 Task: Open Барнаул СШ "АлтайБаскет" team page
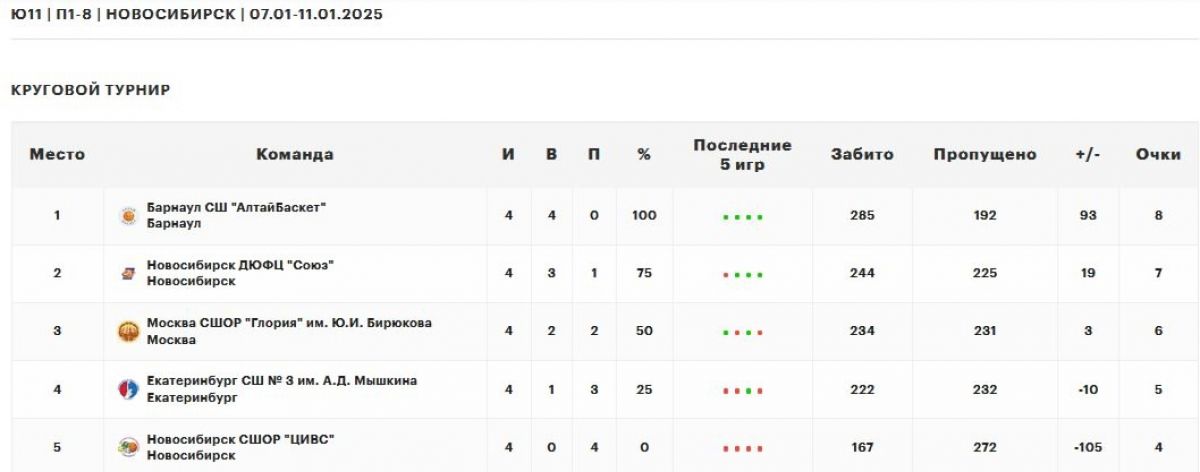(237, 207)
